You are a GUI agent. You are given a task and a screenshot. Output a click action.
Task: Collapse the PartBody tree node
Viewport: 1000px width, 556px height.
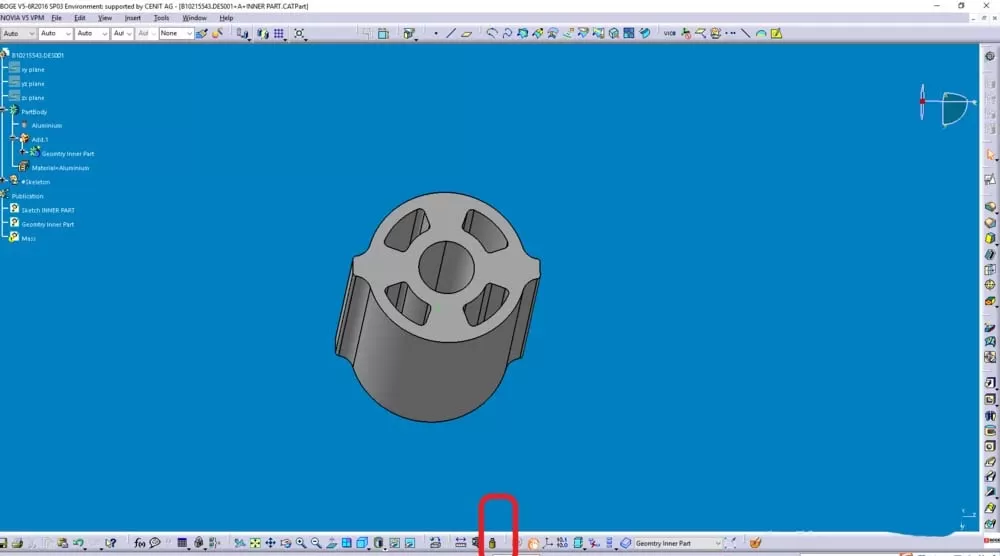3,111
